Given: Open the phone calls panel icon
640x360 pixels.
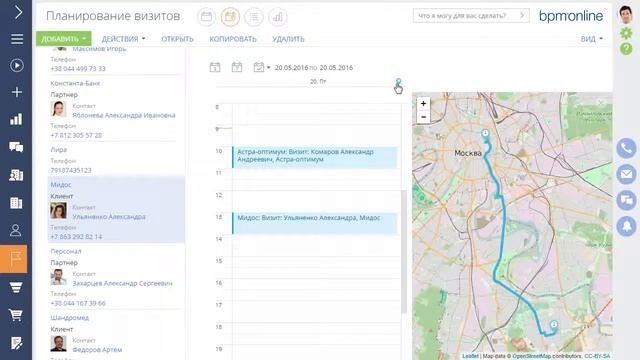Looking at the screenshot, I should [627, 148].
